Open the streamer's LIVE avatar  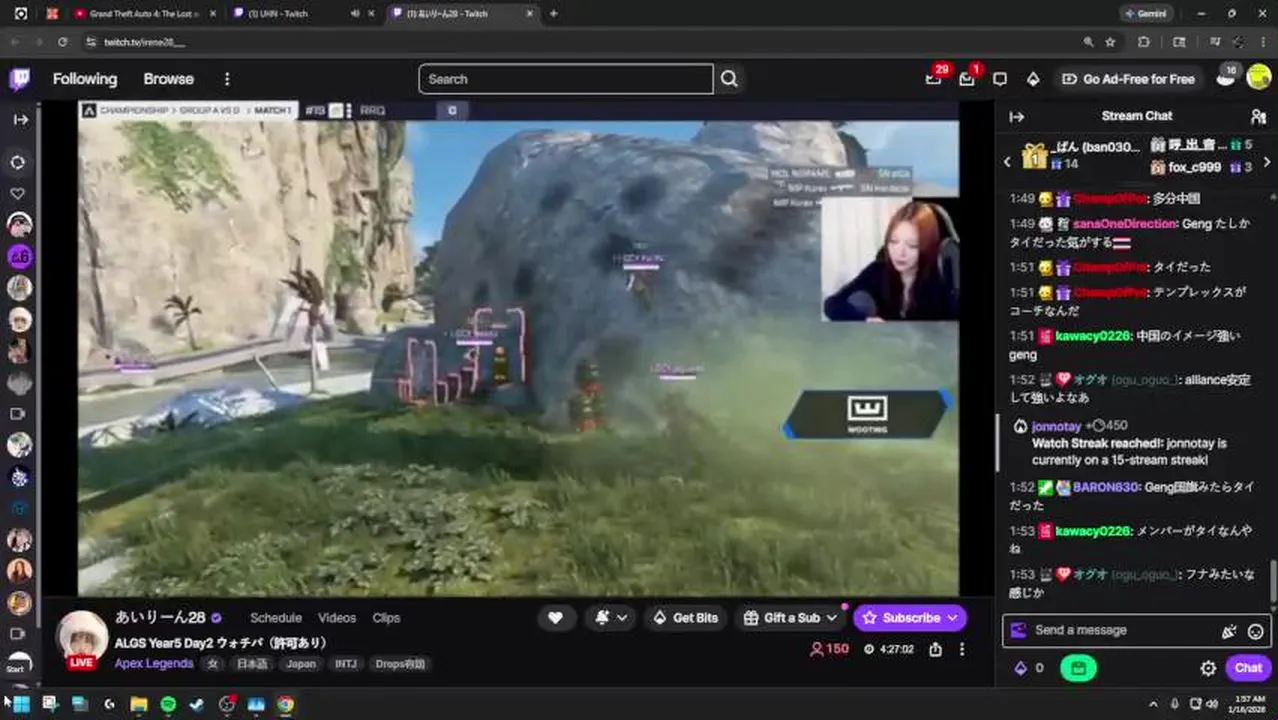(x=81, y=638)
